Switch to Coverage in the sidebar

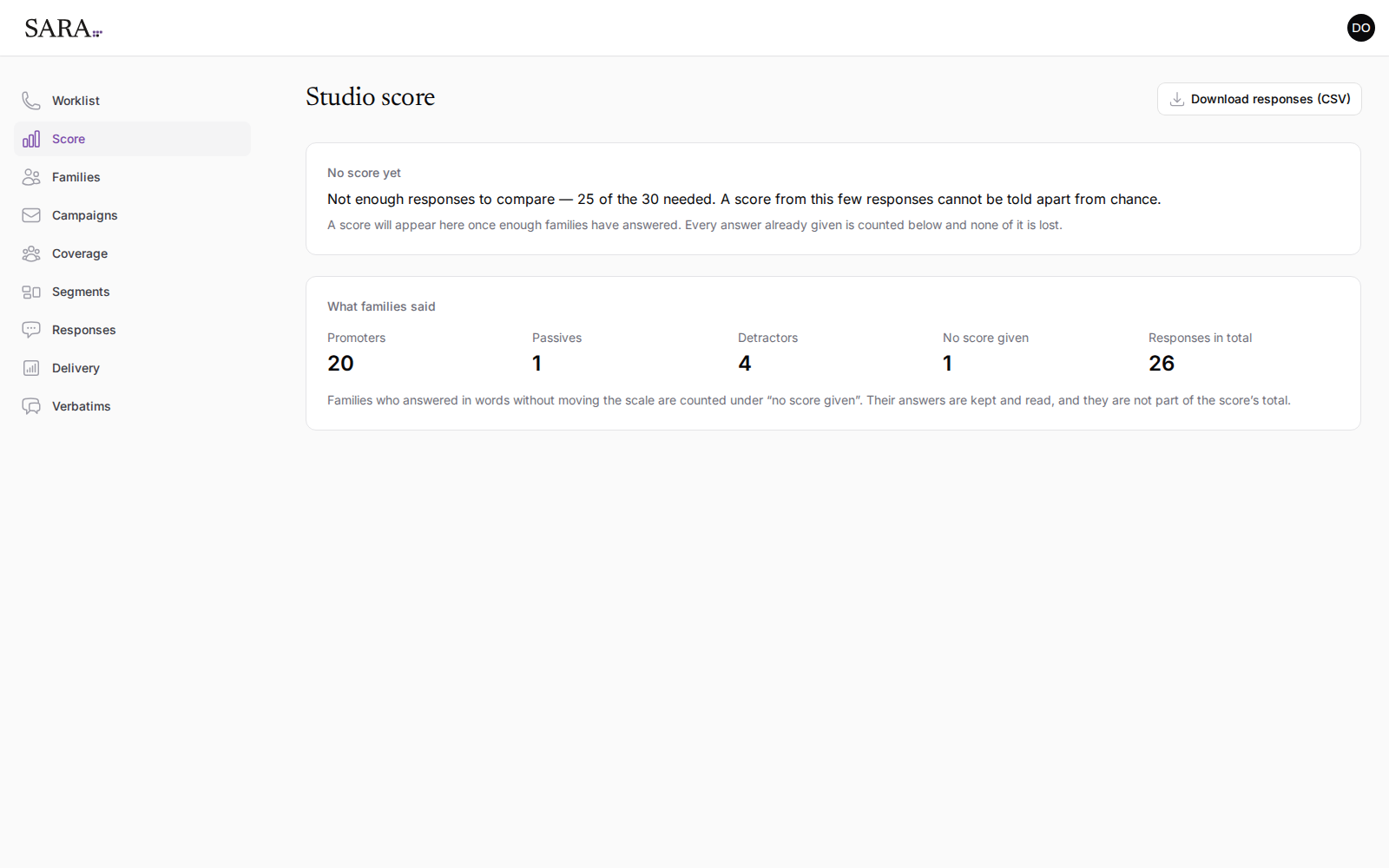(x=132, y=253)
